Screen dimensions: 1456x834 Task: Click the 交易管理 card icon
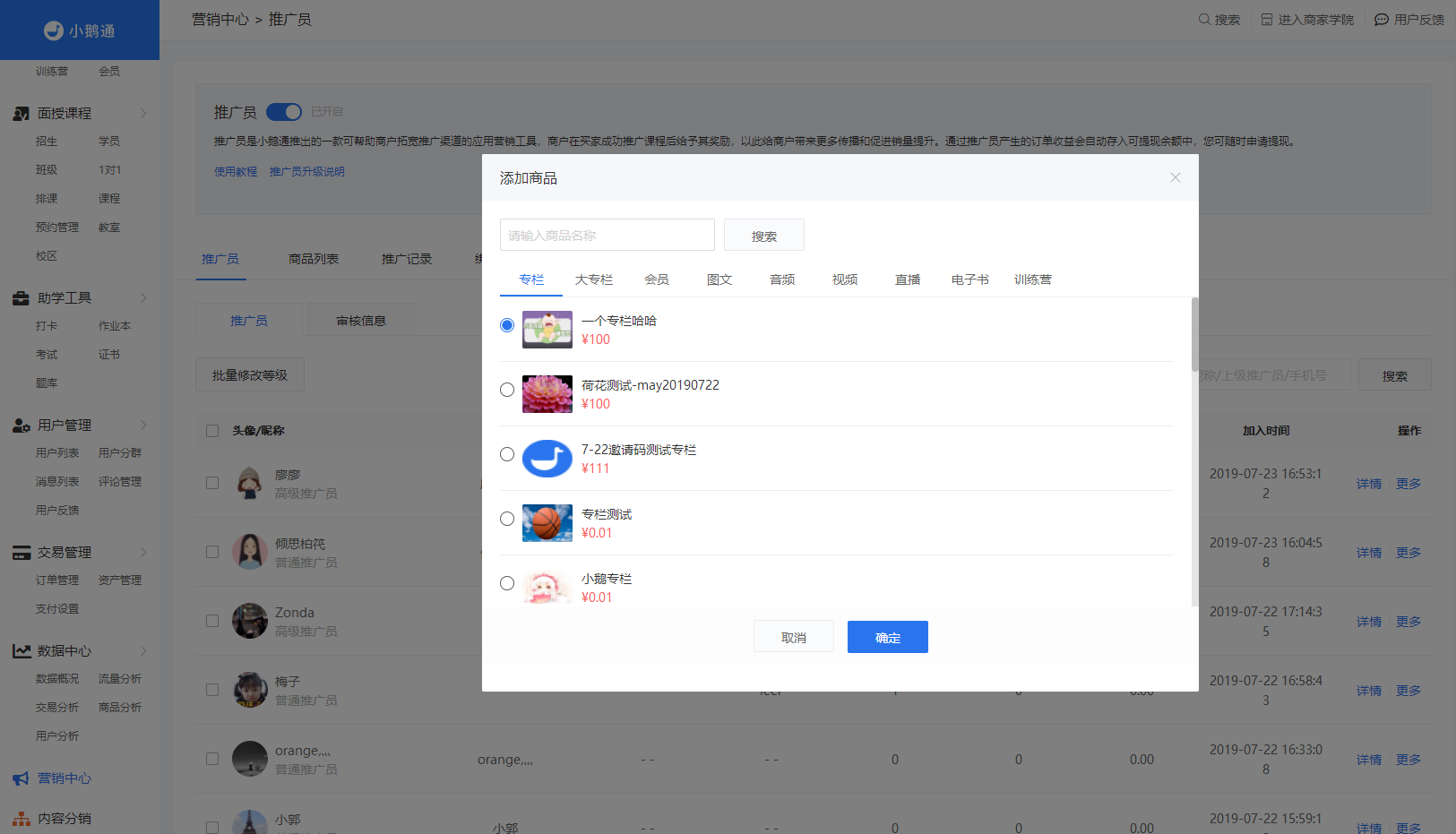tap(22, 553)
